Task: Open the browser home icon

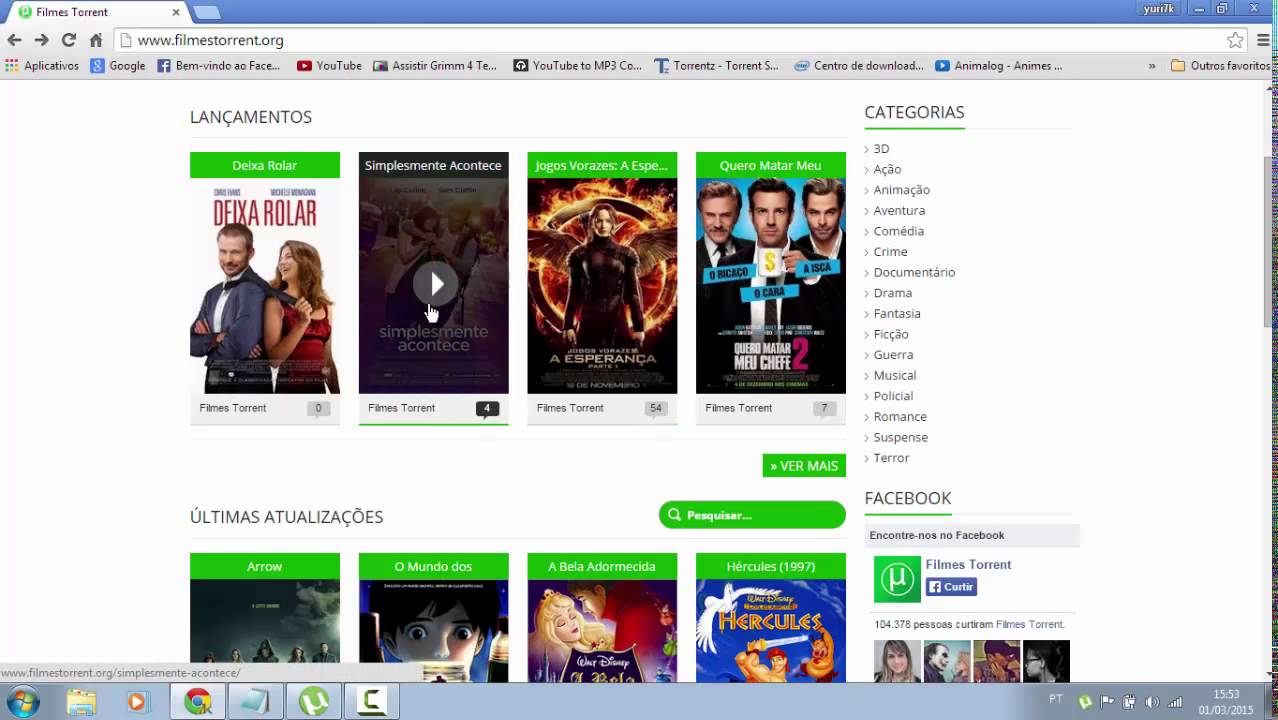Action: click(x=96, y=40)
